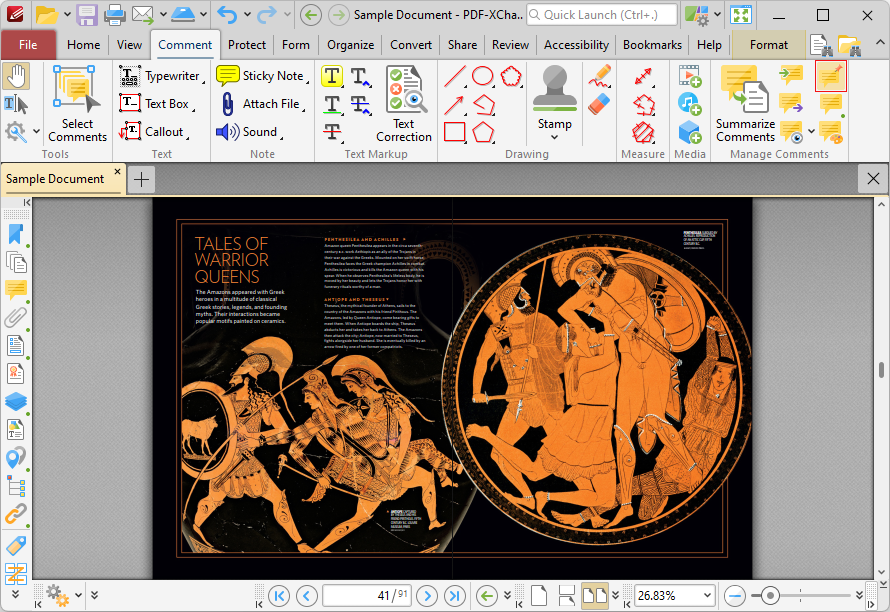
Task: Choose the Polygon drawing tool
Action: click(x=483, y=132)
